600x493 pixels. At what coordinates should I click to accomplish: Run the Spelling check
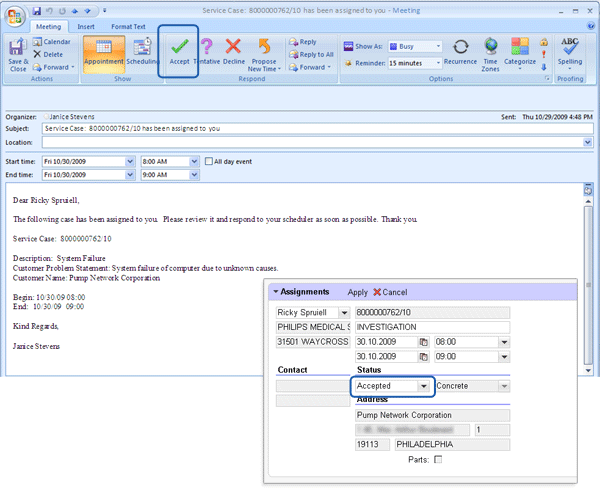click(x=570, y=52)
